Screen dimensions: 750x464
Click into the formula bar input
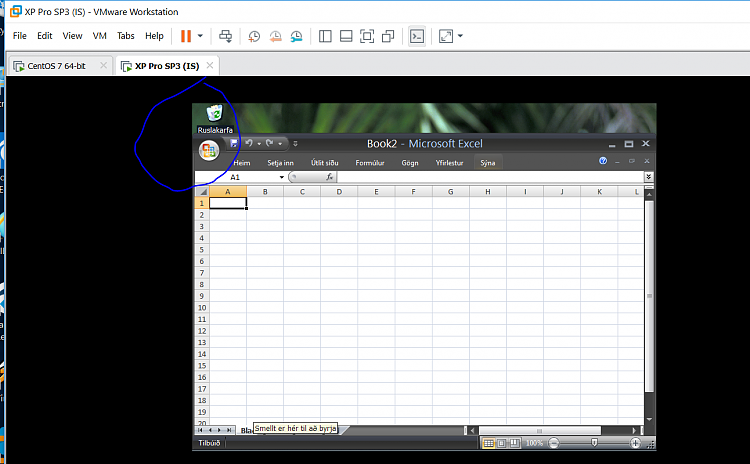pos(490,177)
